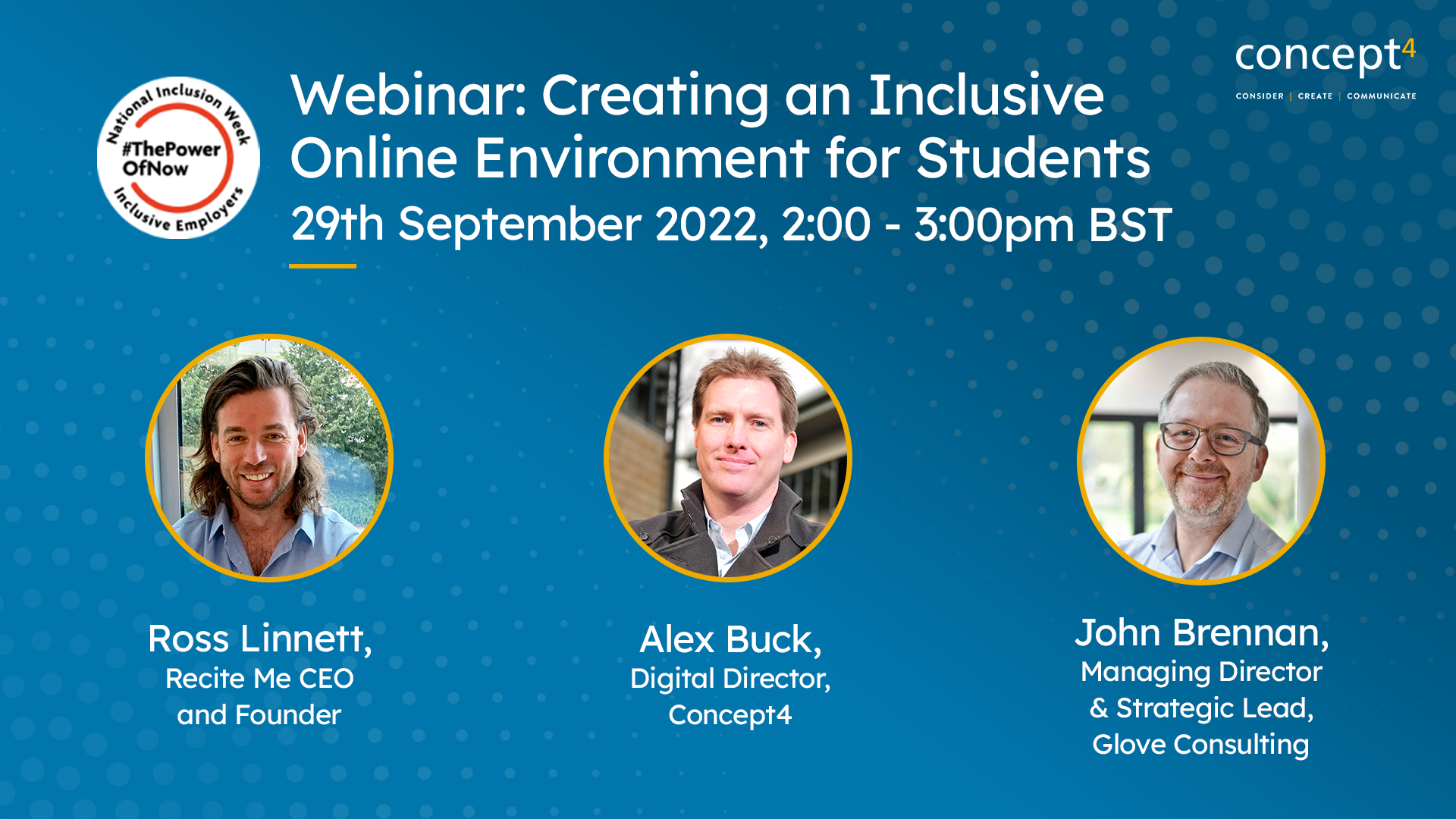The width and height of the screenshot is (1456, 819).
Task: Click the concept4 logo
Action: pyautogui.click(x=1326, y=68)
